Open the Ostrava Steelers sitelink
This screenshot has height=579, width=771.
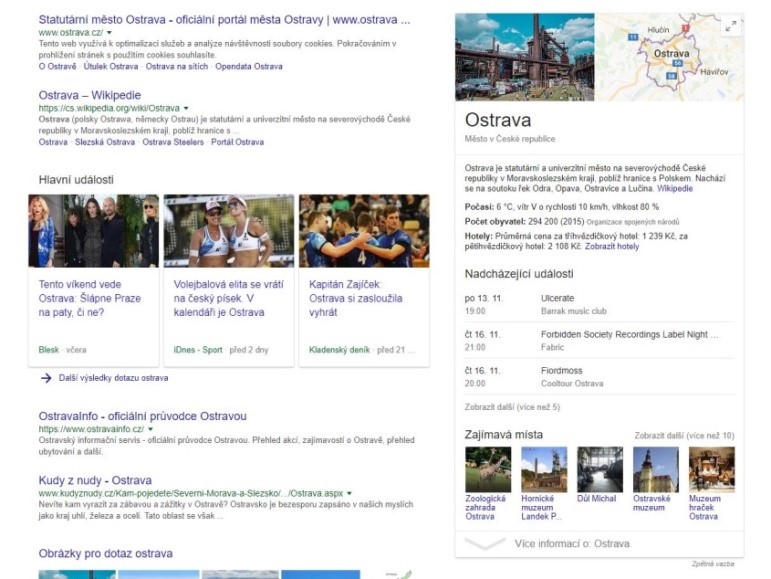coord(173,142)
